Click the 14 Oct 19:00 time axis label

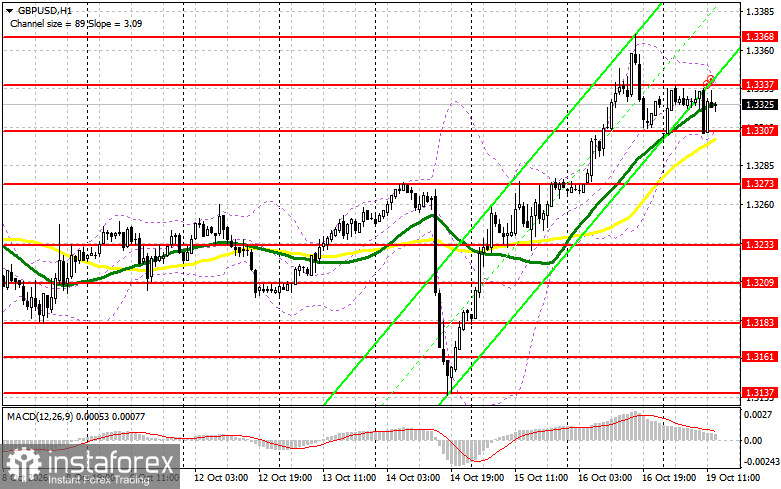(477, 478)
